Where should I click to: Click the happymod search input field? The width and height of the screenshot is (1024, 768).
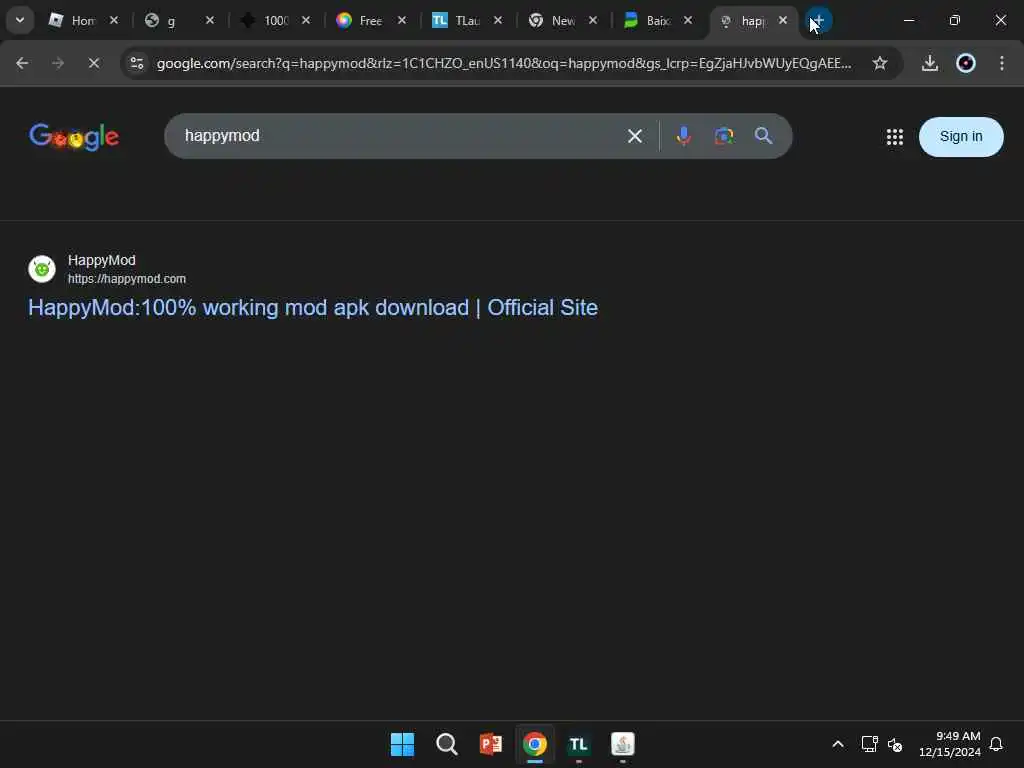398,136
